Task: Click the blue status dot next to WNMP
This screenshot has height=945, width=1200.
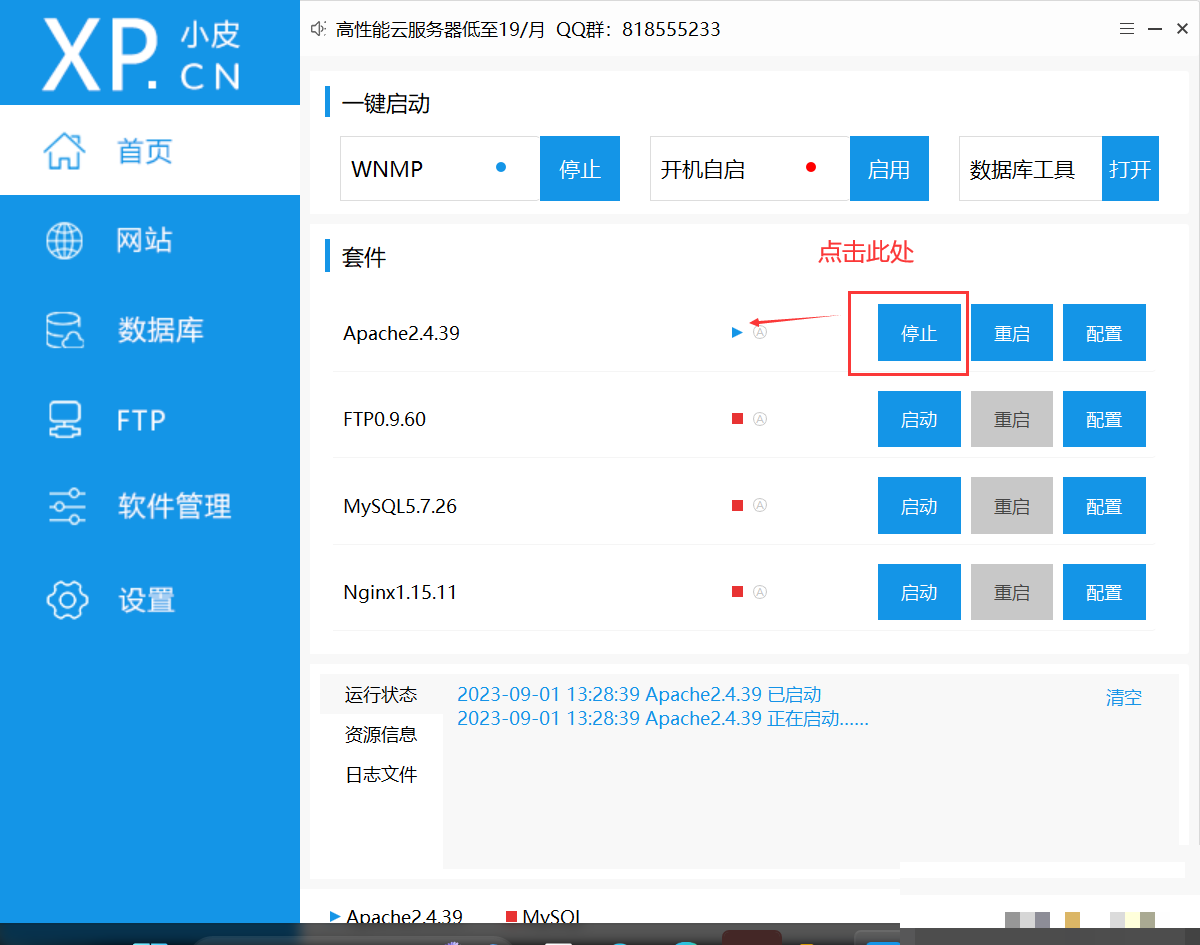Action: 501,168
